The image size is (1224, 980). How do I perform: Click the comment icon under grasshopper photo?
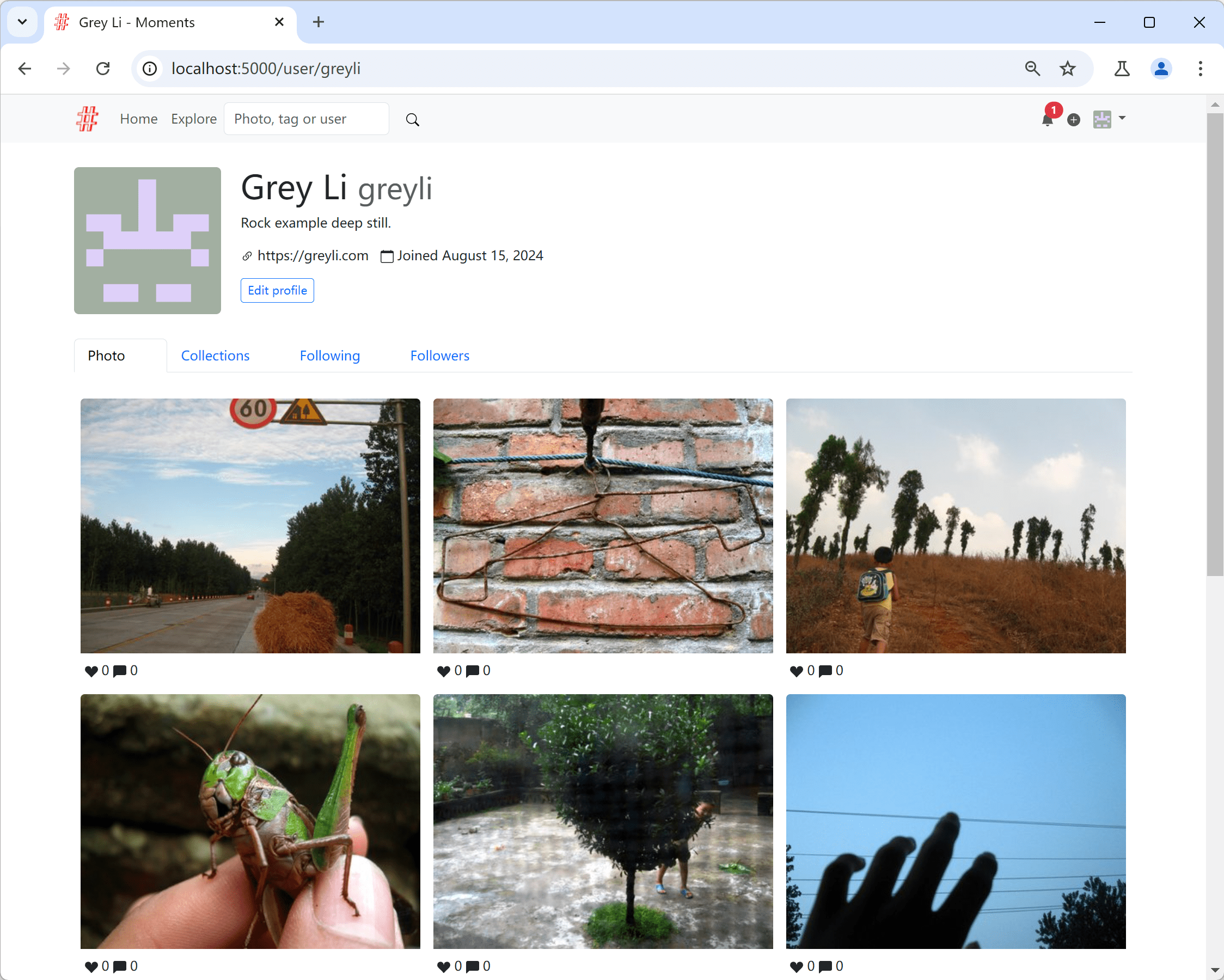click(119, 966)
